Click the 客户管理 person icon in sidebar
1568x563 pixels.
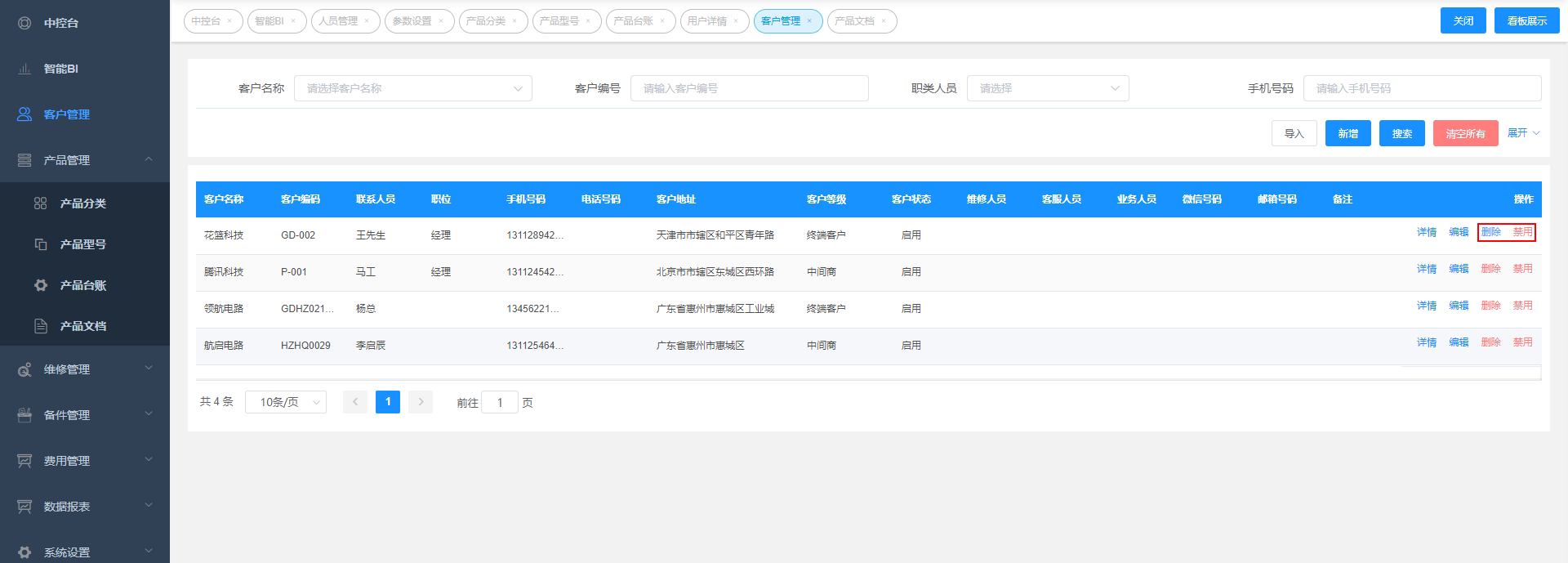[x=24, y=114]
